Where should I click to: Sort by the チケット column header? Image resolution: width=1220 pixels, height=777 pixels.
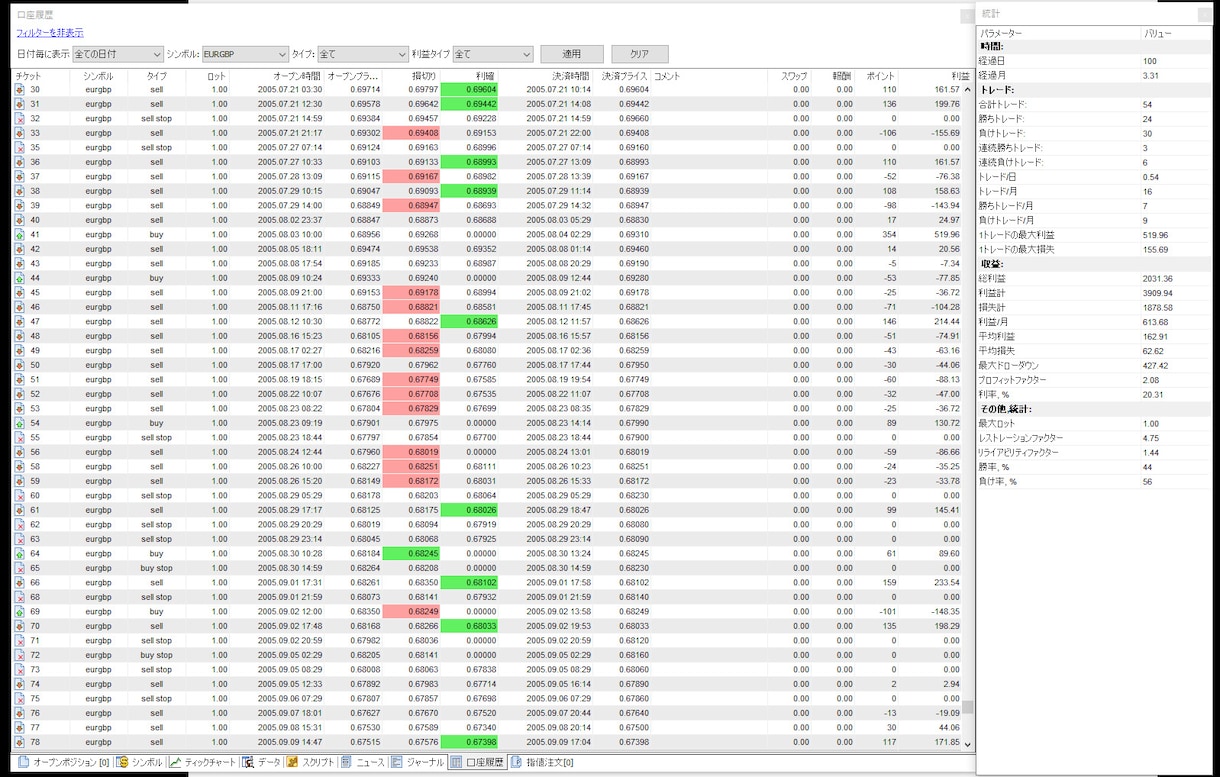tap(41, 76)
